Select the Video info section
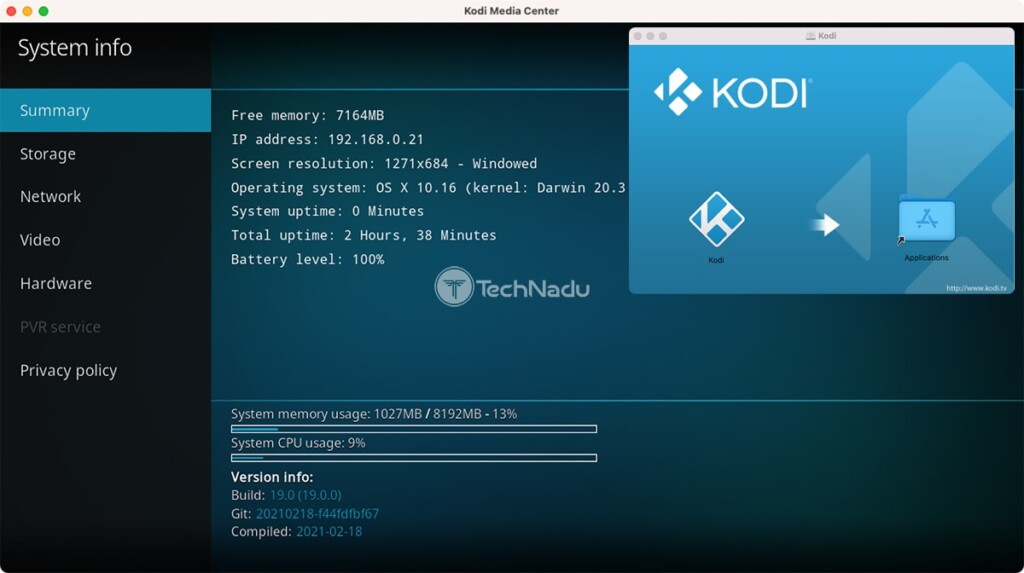Screen dimensions: 1024x573 click(x=105, y=240)
